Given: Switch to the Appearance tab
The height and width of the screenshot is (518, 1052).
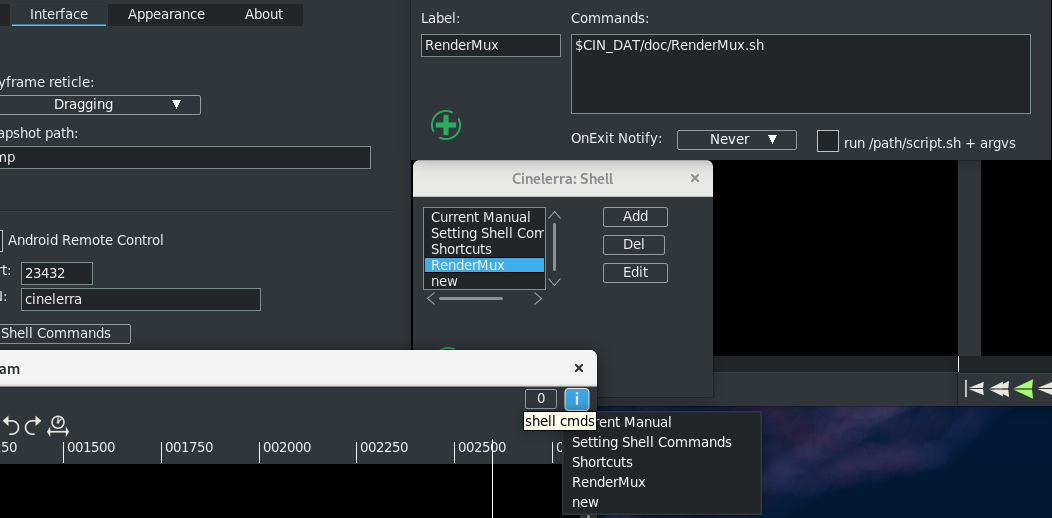Looking at the screenshot, I should point(166,14).
